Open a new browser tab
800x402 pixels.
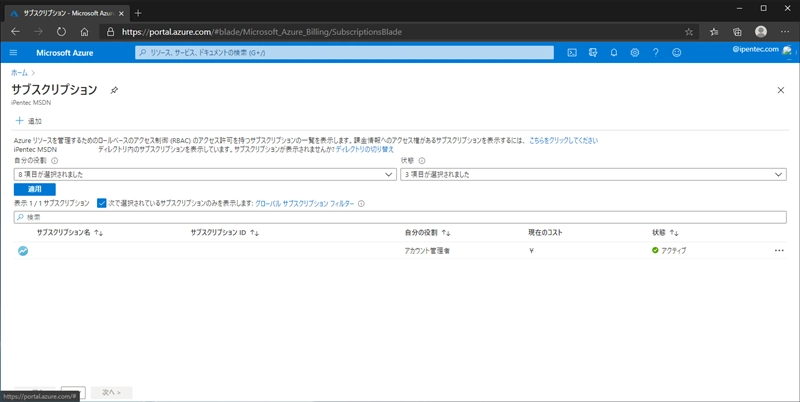coord(138,13)
